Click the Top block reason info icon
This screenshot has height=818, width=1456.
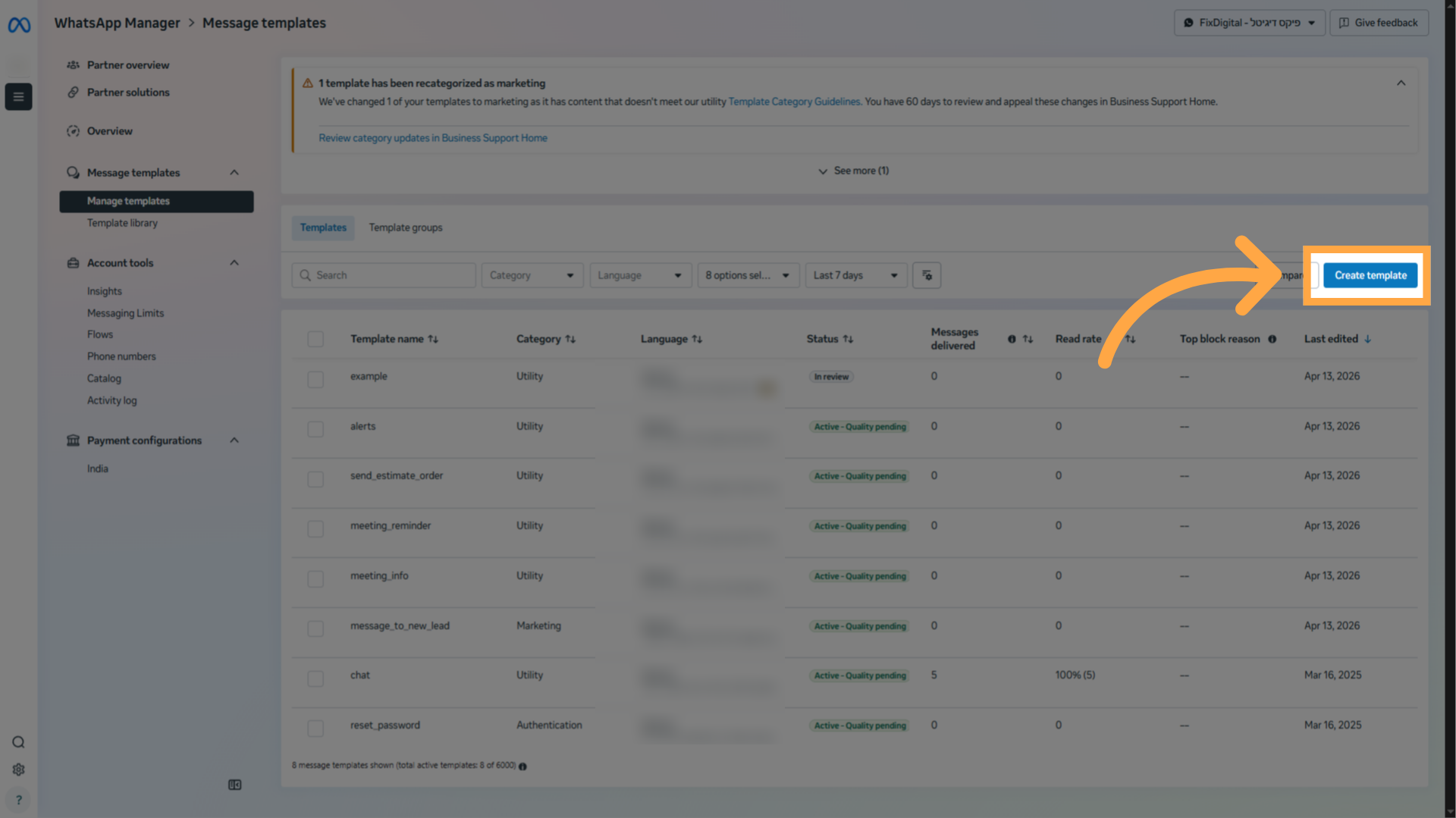(x=1272, y=339)
